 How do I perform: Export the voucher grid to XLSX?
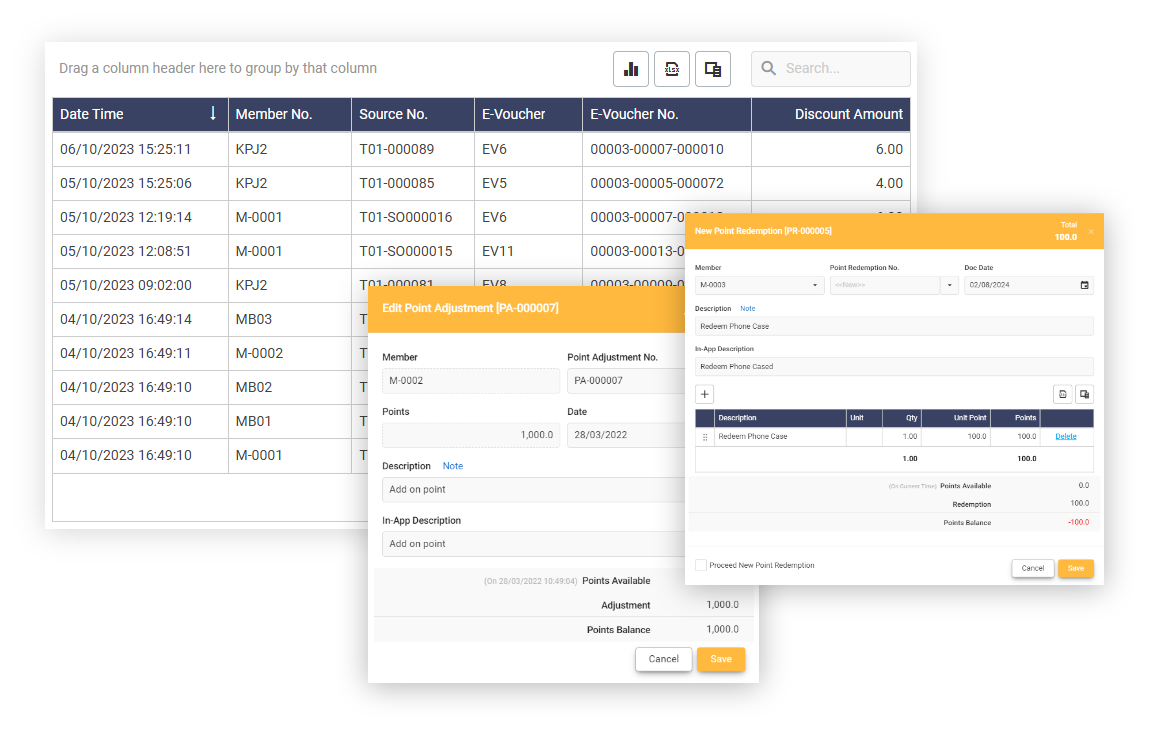pos(672,69)
